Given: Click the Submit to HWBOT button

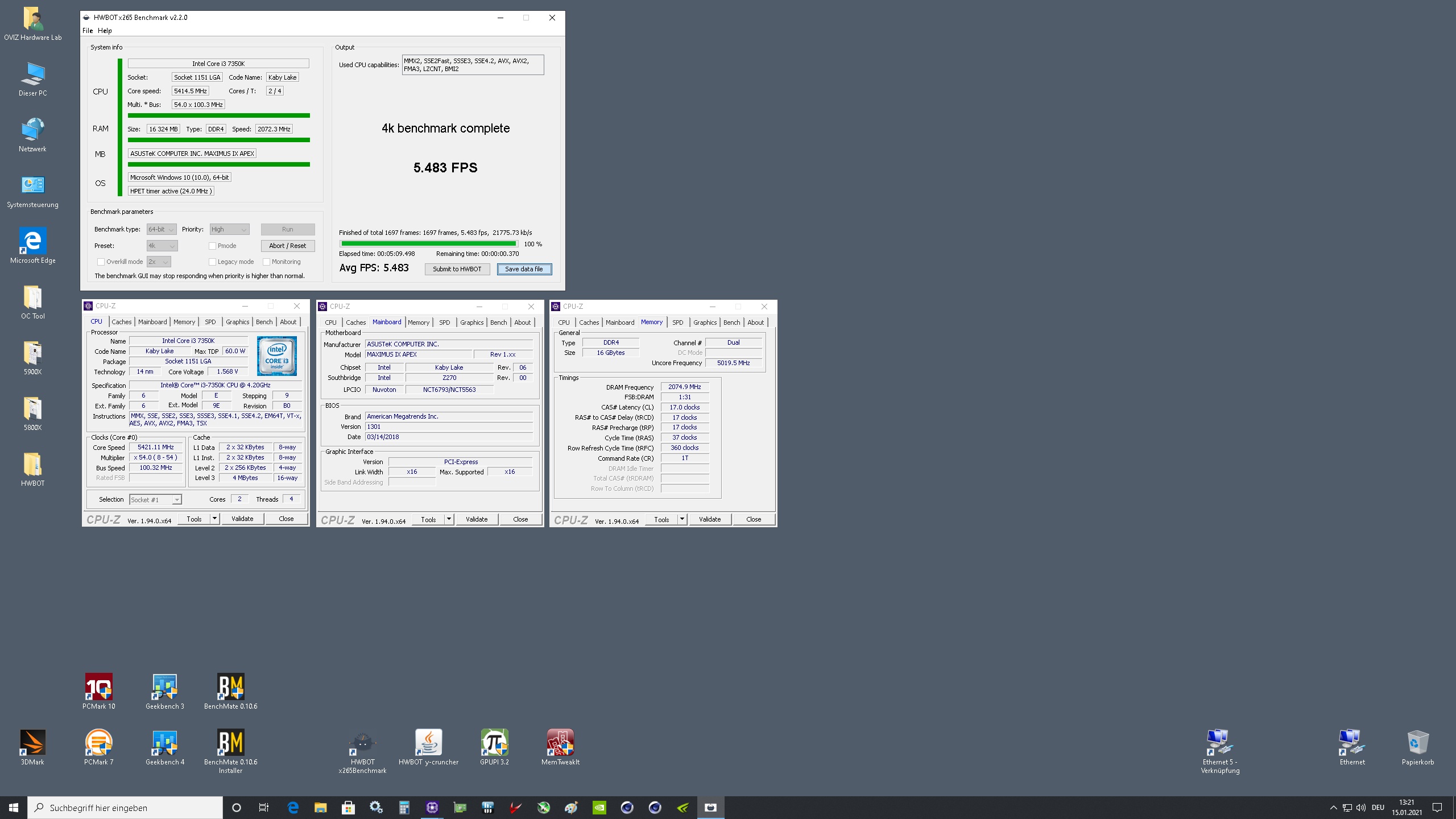Looking at the screenshot, I should point(457,269).
